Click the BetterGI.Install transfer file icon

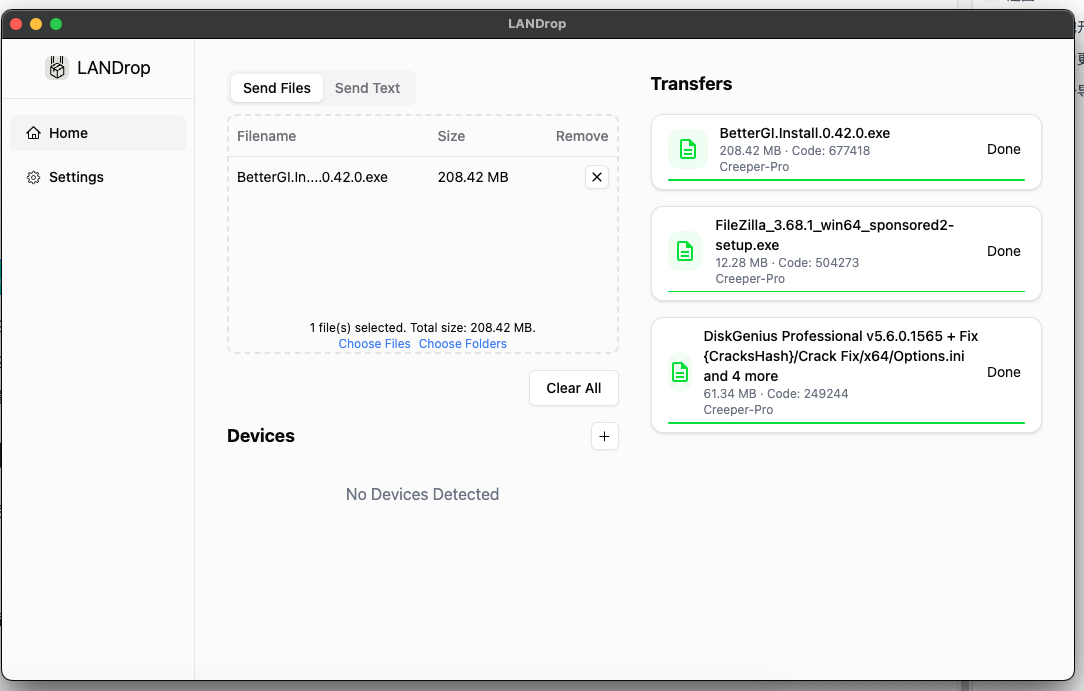687,149
